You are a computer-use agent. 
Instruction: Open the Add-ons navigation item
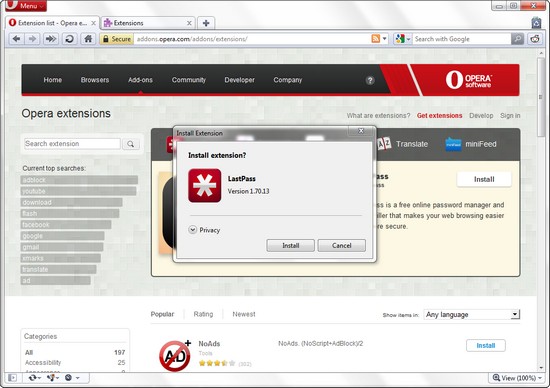point(140,80)
